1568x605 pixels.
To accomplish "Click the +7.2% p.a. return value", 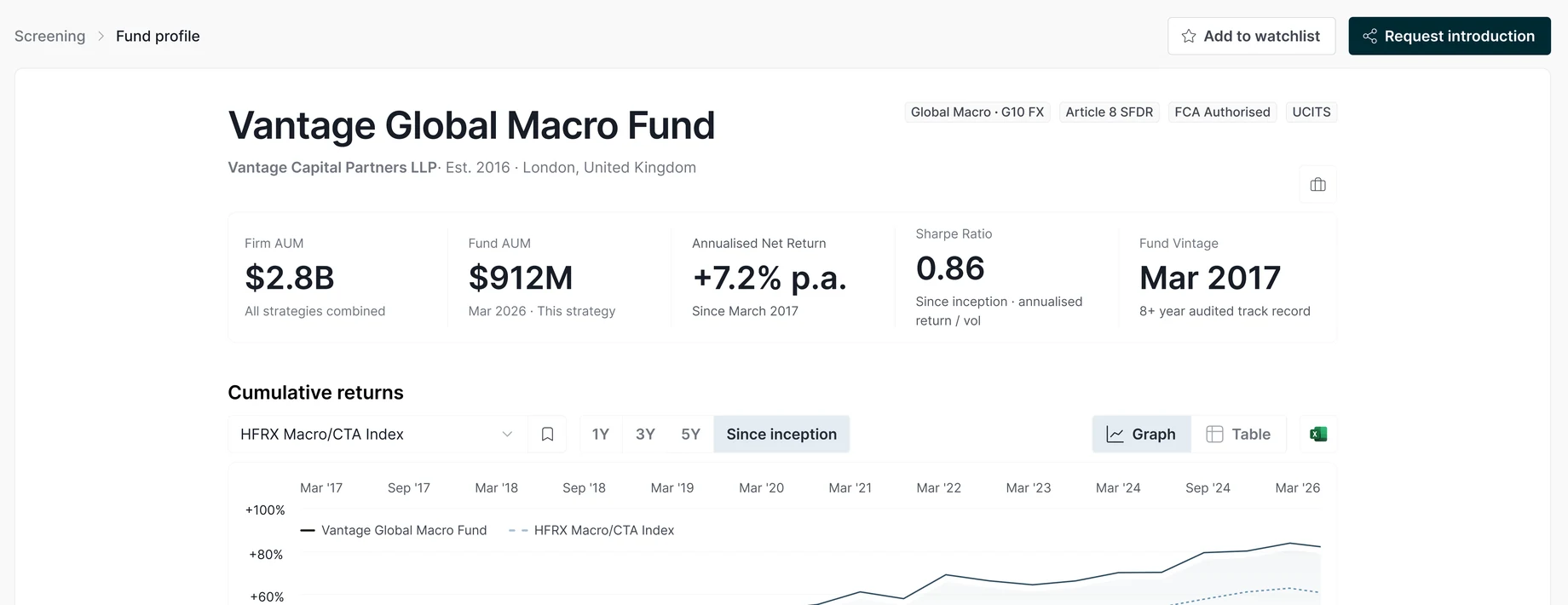I will (770, 278).
